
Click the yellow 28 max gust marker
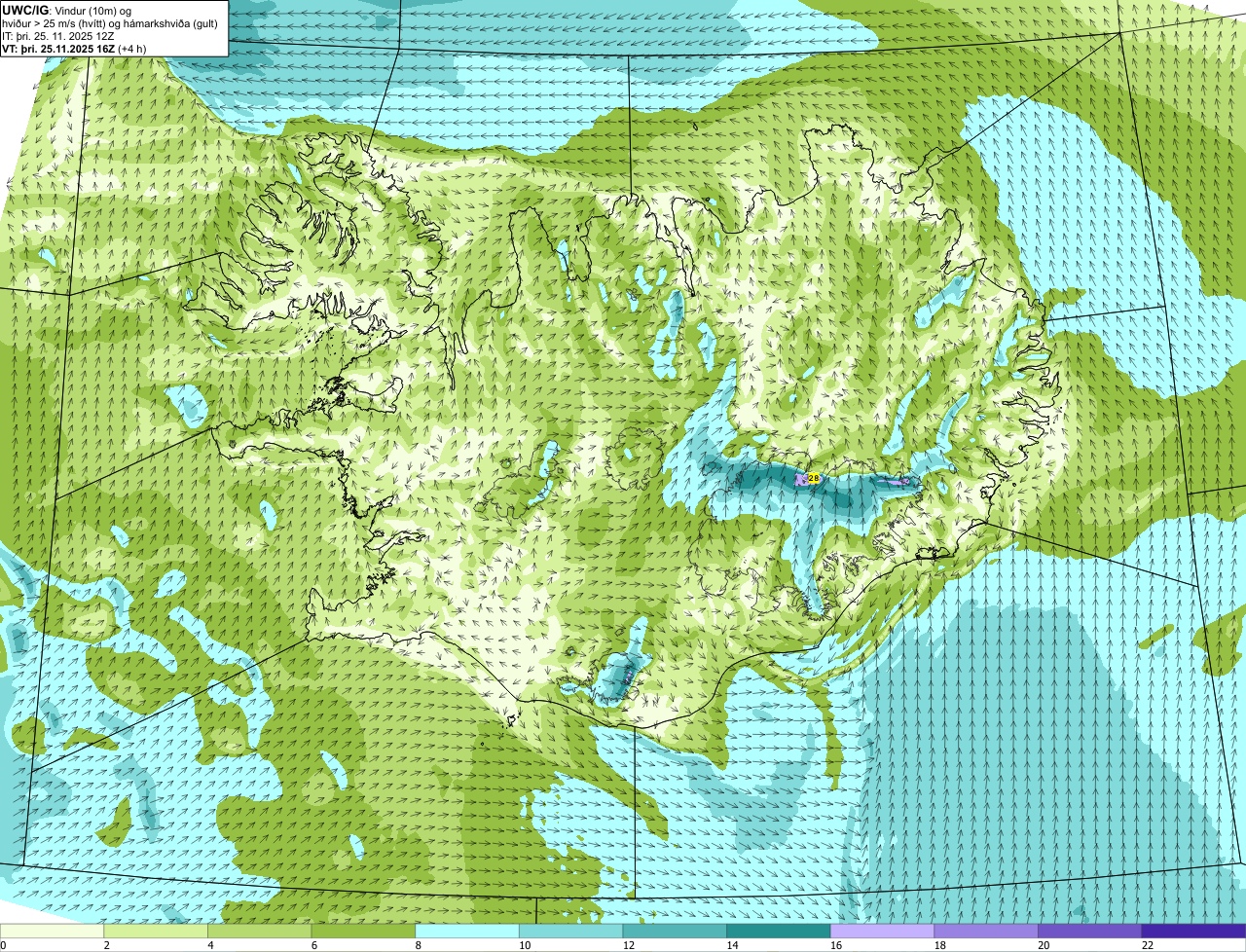[814, 478]
